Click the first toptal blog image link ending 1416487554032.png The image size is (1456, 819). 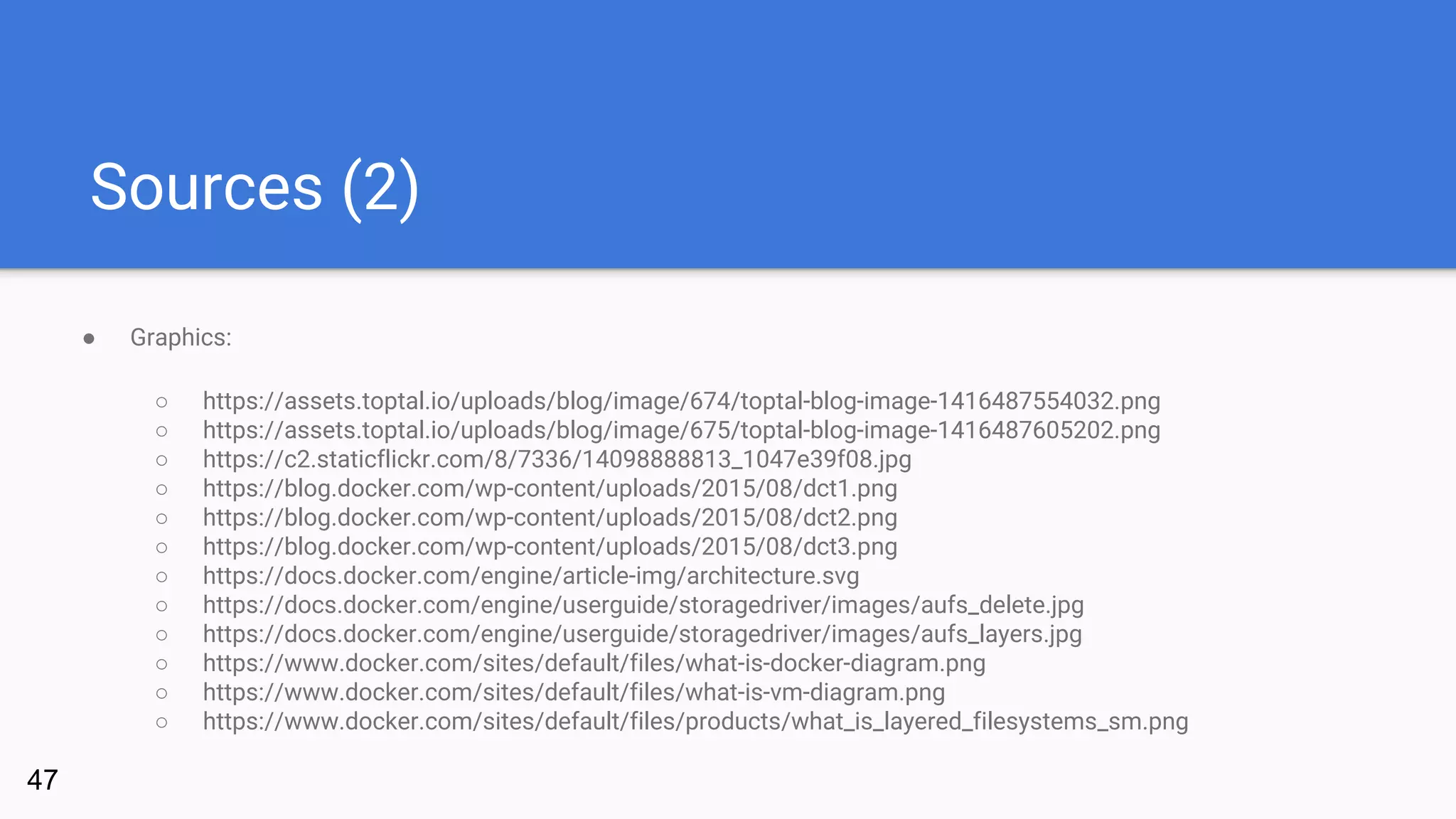point(681,401)
